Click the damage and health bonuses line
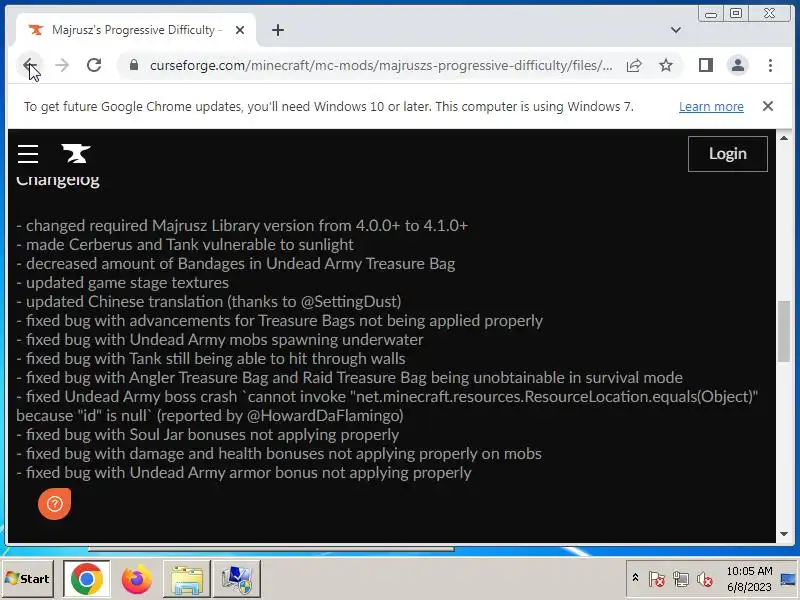800x600 pixels. point(279,454)
